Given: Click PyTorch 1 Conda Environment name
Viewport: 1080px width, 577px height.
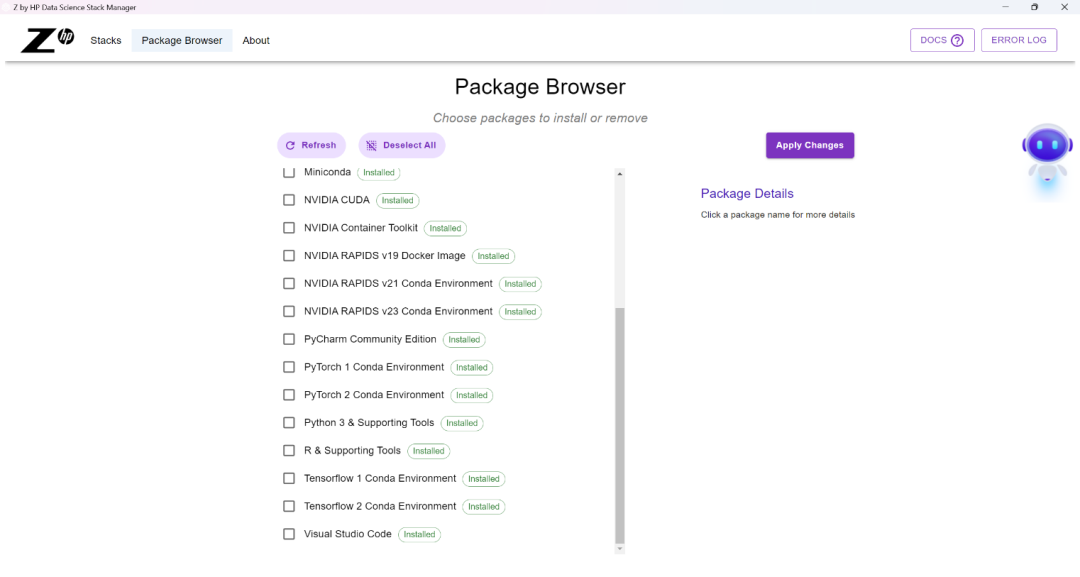Looking at the screenshot, I should (374, 367).
